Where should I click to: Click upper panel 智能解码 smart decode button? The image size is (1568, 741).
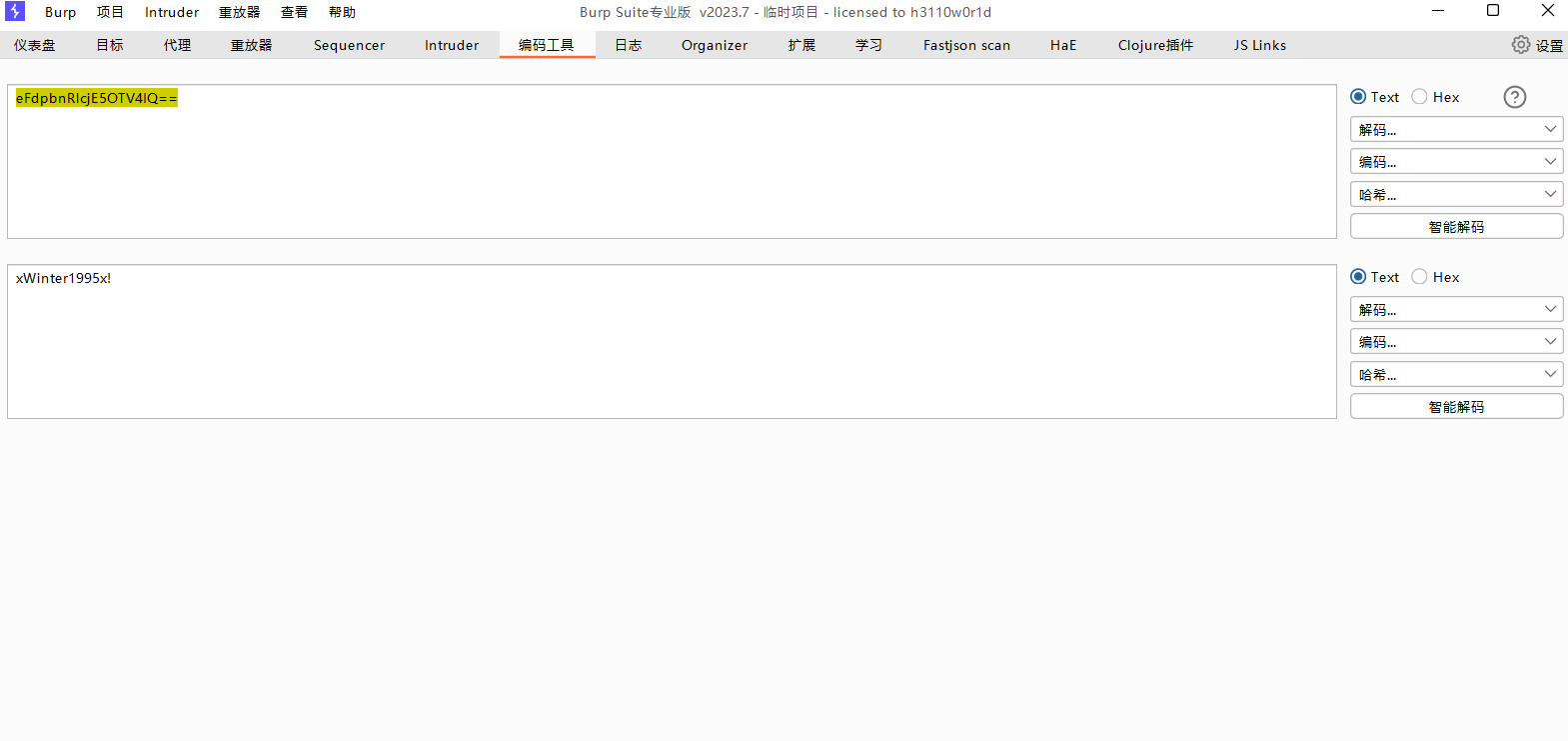[1456, 226]
